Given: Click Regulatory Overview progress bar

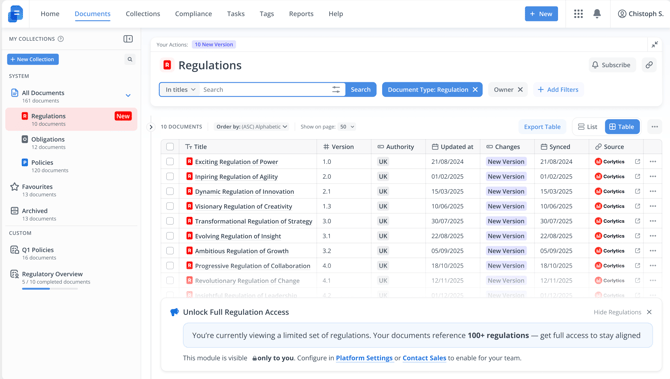Looking at the screenshot, I should [50, 289].
